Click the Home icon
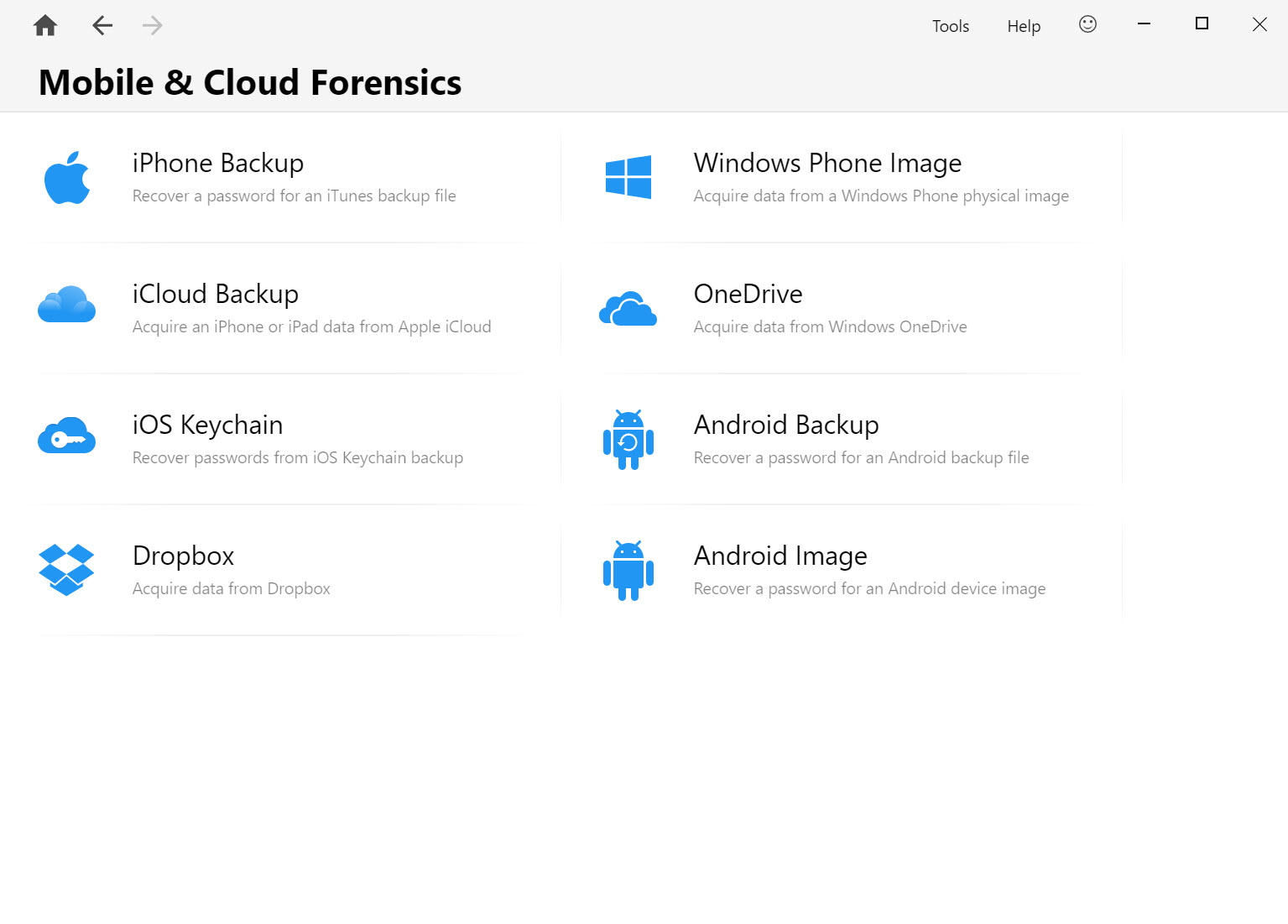1288x924 pixels. point(45,25)
